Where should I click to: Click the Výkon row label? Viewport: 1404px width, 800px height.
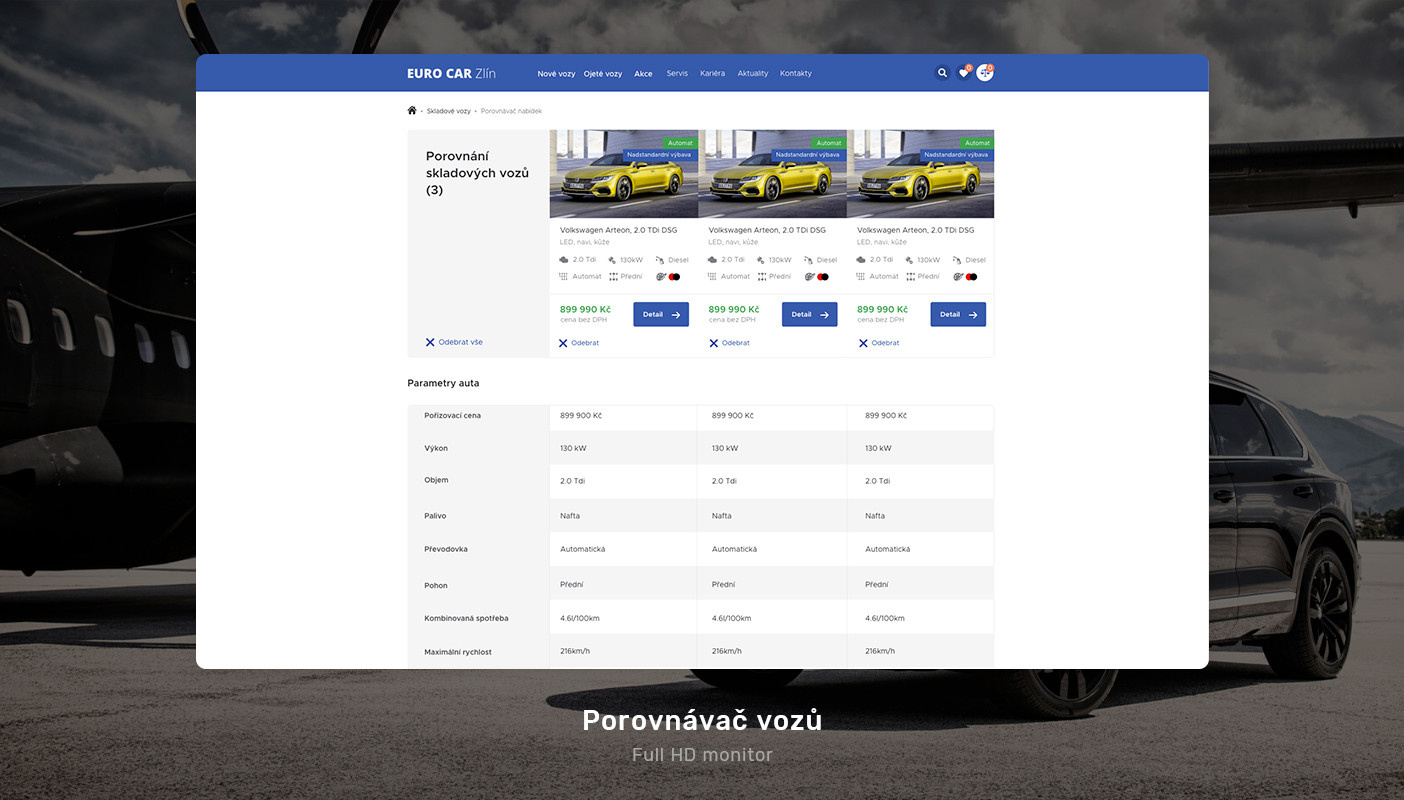436,448
